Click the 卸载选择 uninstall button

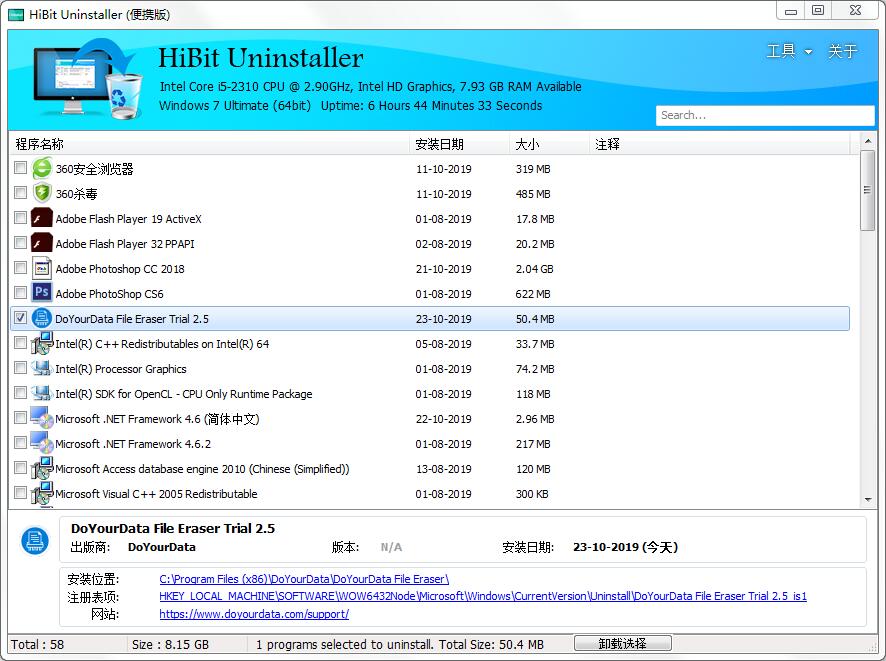click(x=623, y=643)
